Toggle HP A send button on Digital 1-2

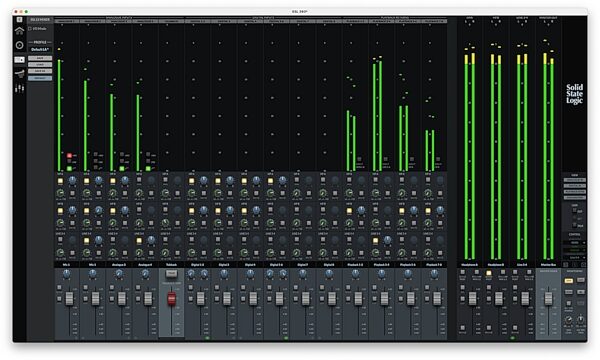(191, 181)
